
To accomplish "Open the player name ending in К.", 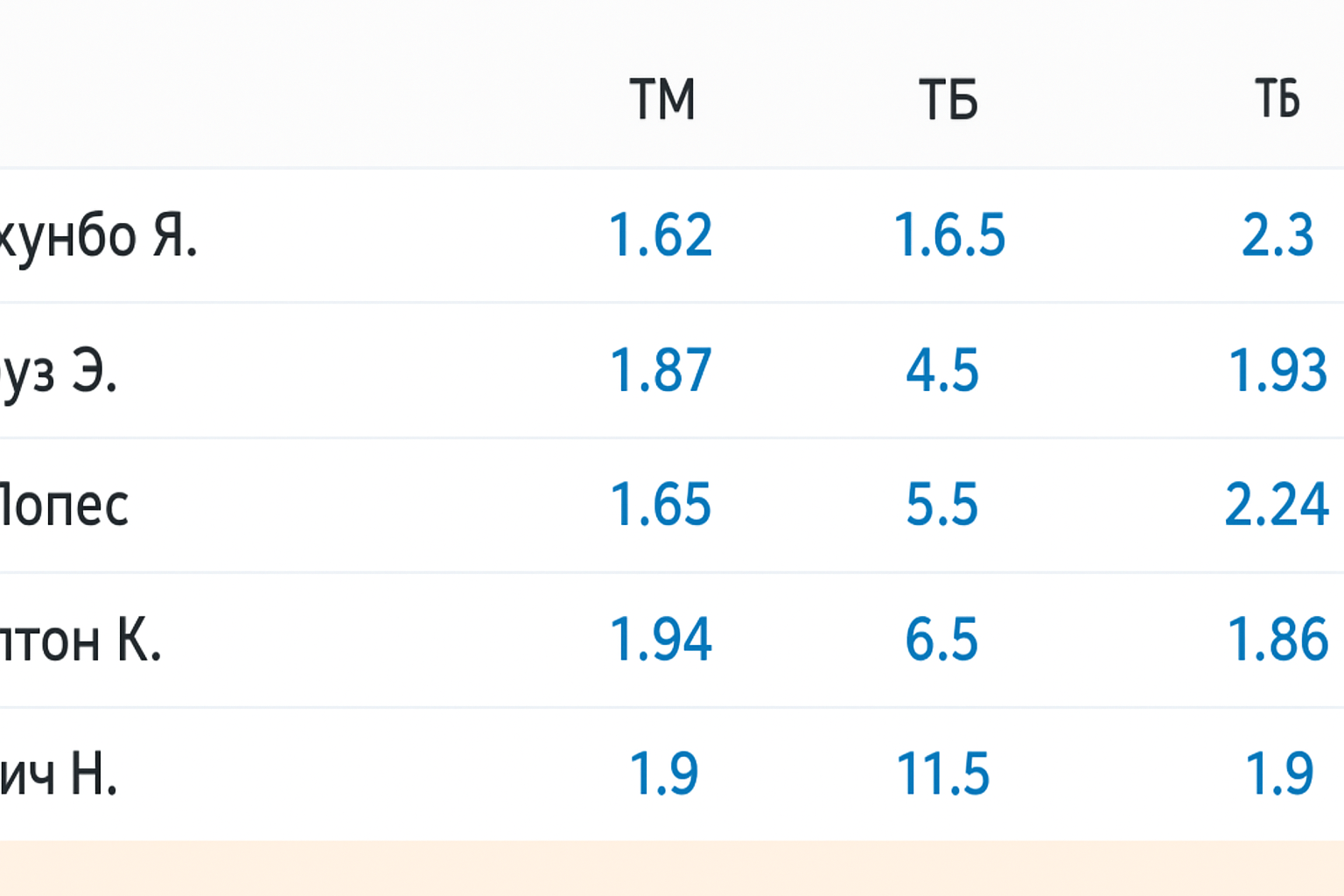I will (x=80, y=640).
